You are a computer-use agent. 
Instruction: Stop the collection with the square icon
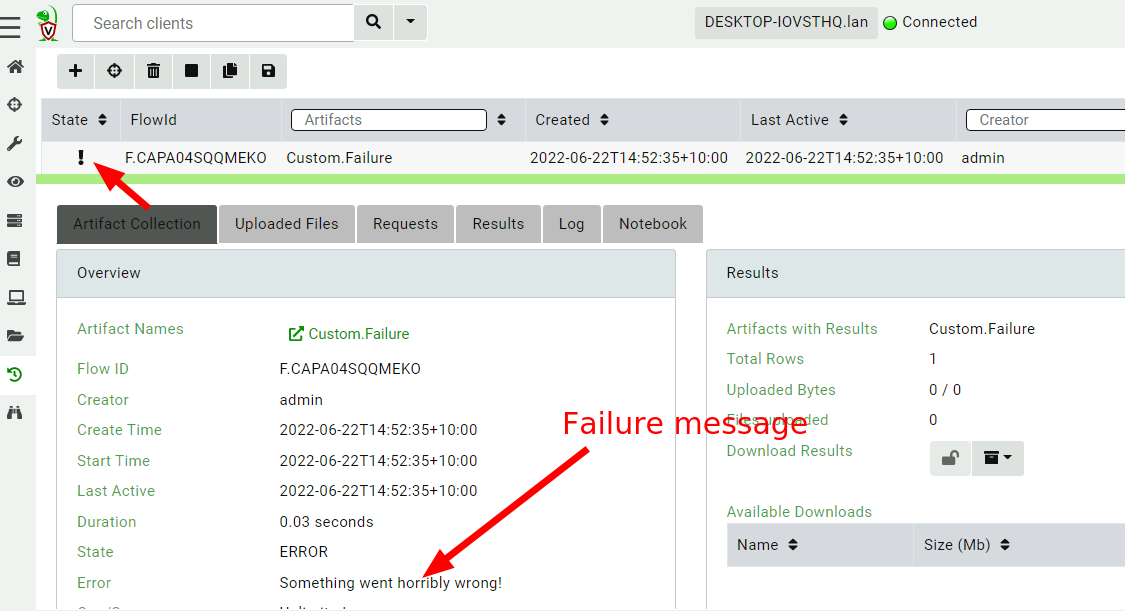[x=190, y=71]
